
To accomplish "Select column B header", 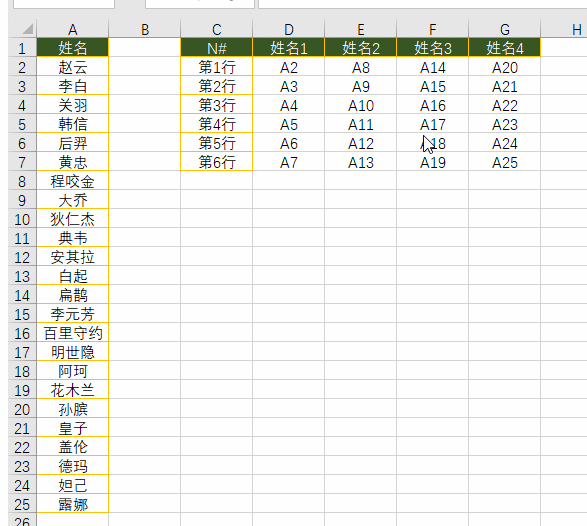I will 145,29.
